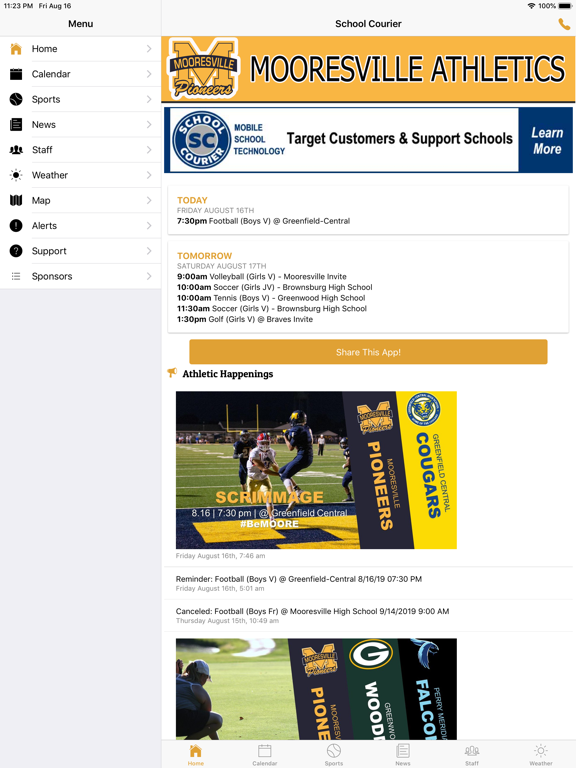576x768 pixels.
Task: Tap the battery indicator in status bar
Action: pos(565,6)
